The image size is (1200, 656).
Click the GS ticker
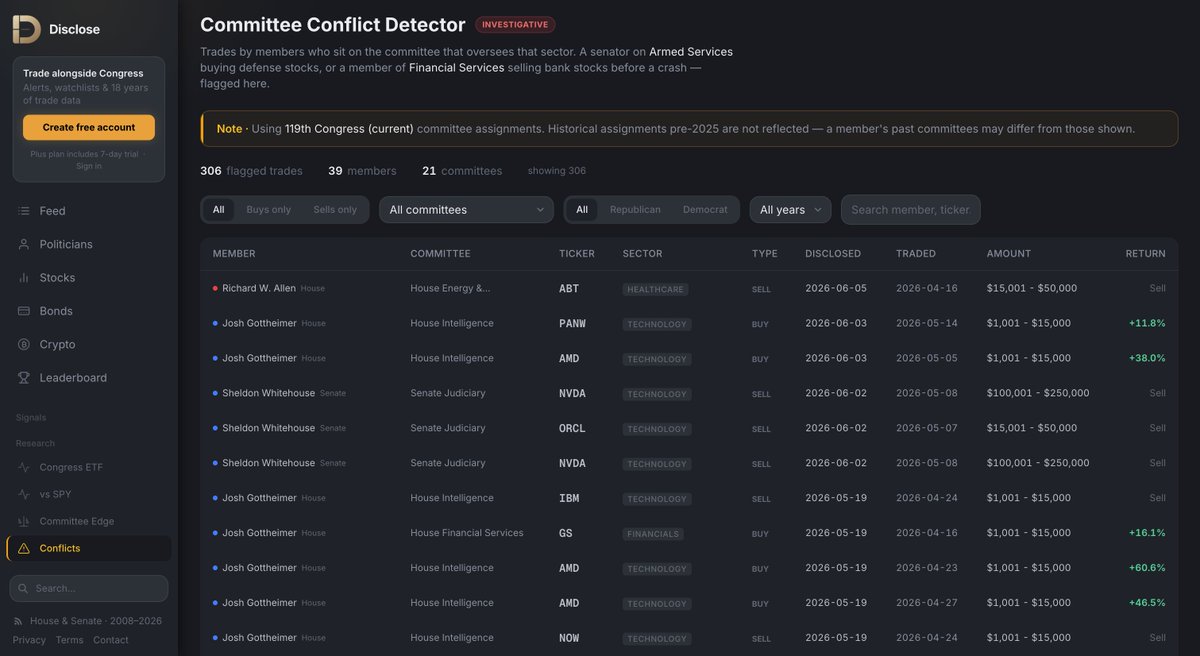pos(566,533)
